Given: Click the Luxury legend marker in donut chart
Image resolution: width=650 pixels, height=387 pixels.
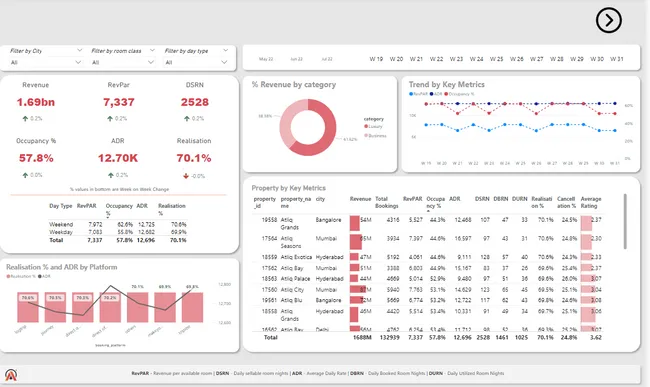Looking at the screenshot, I should tap(366, 126).
